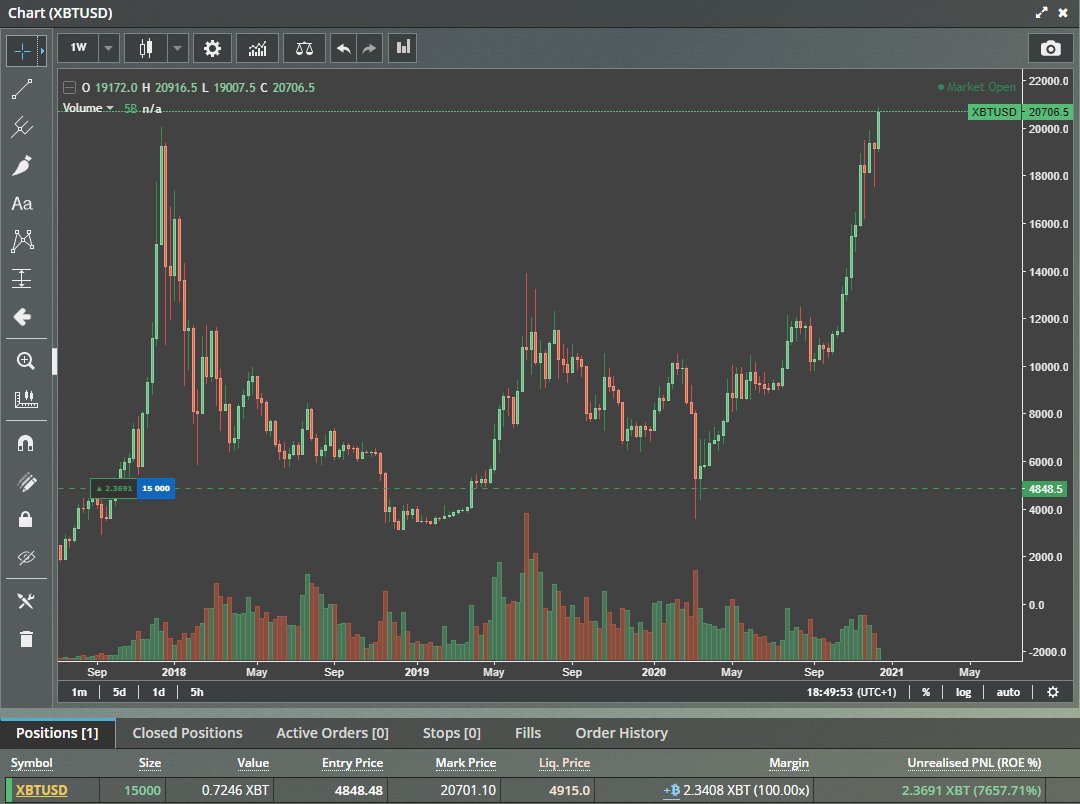Image resolution: width=1080 pixels, height=804 pixels.
Task: Open the compare symbols scales icon
Action: pyautogui.click(x=304, y=48)
